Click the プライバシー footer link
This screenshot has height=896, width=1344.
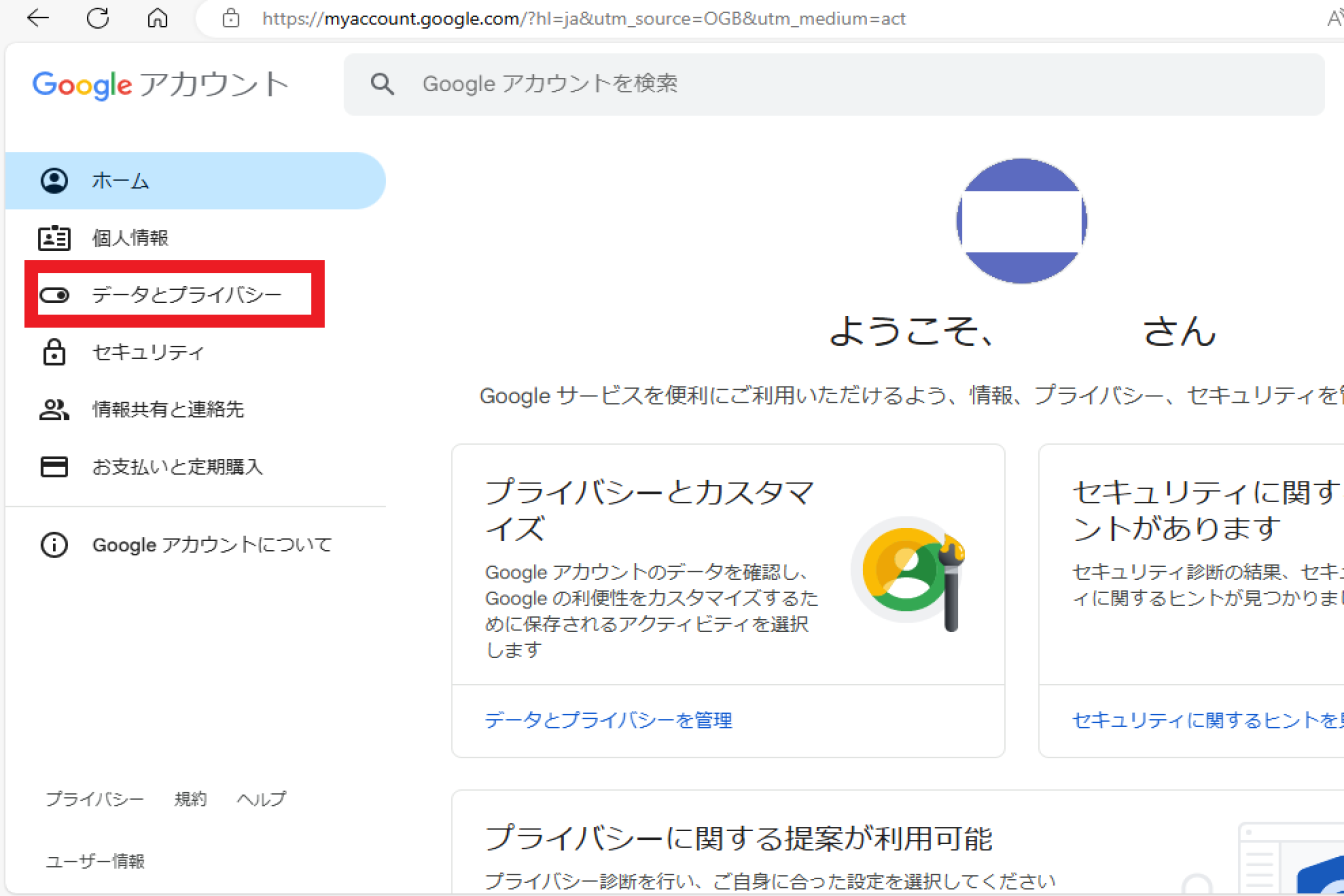point(94,799)
